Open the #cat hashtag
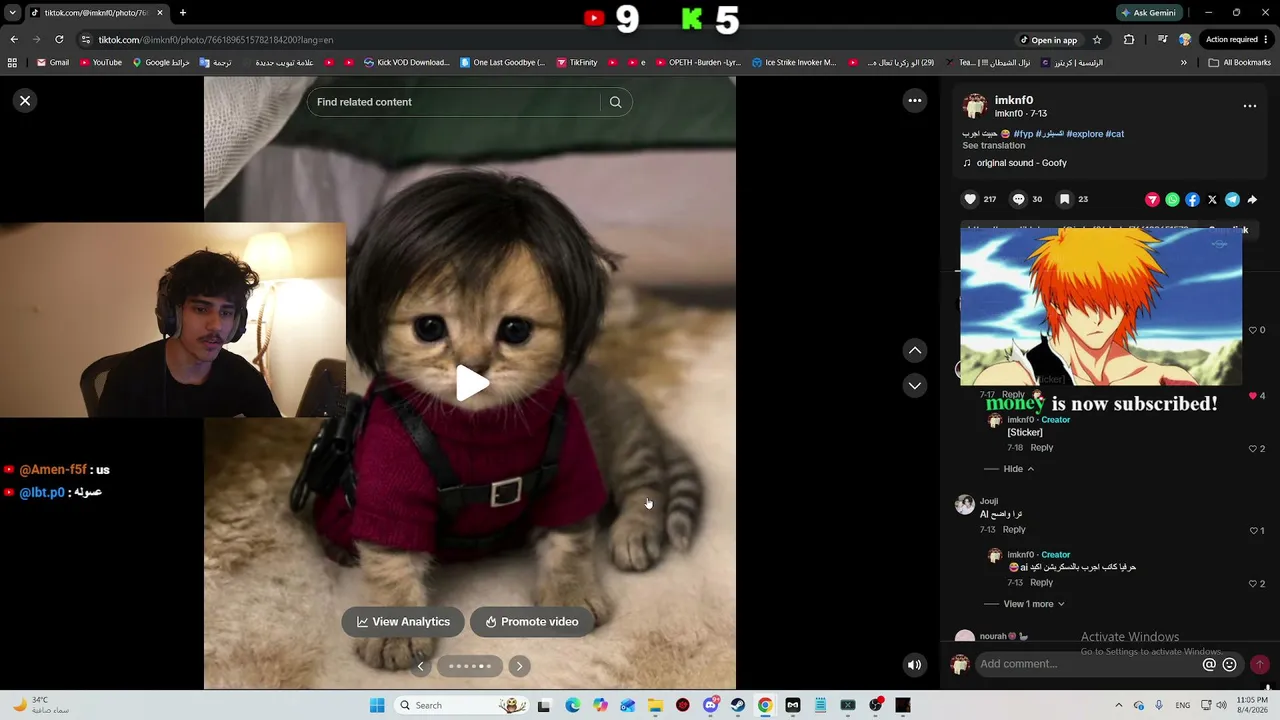This screenshot has width=1280, height=720. (x=1115, y=134)
